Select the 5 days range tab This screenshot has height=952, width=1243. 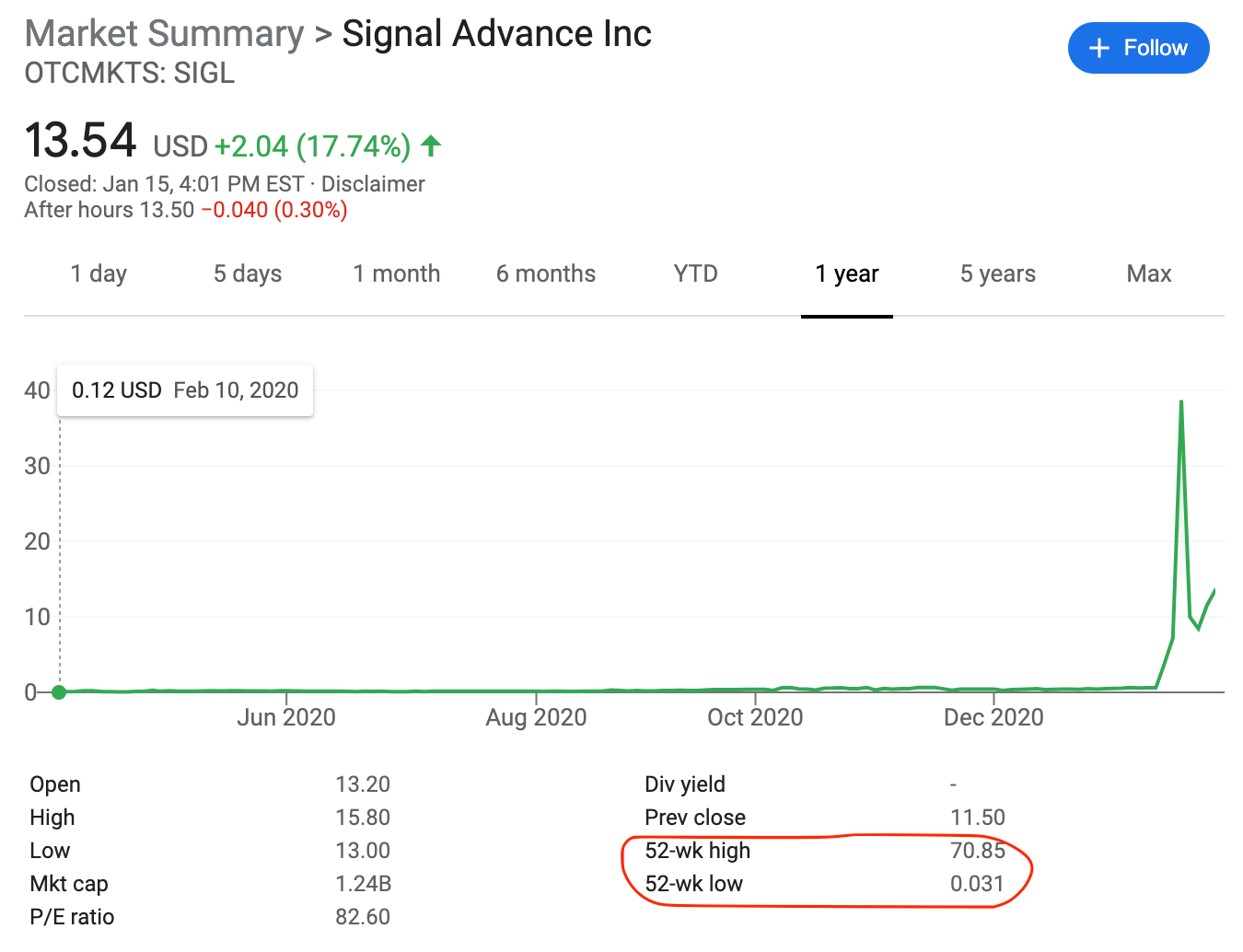click(248, 273)
